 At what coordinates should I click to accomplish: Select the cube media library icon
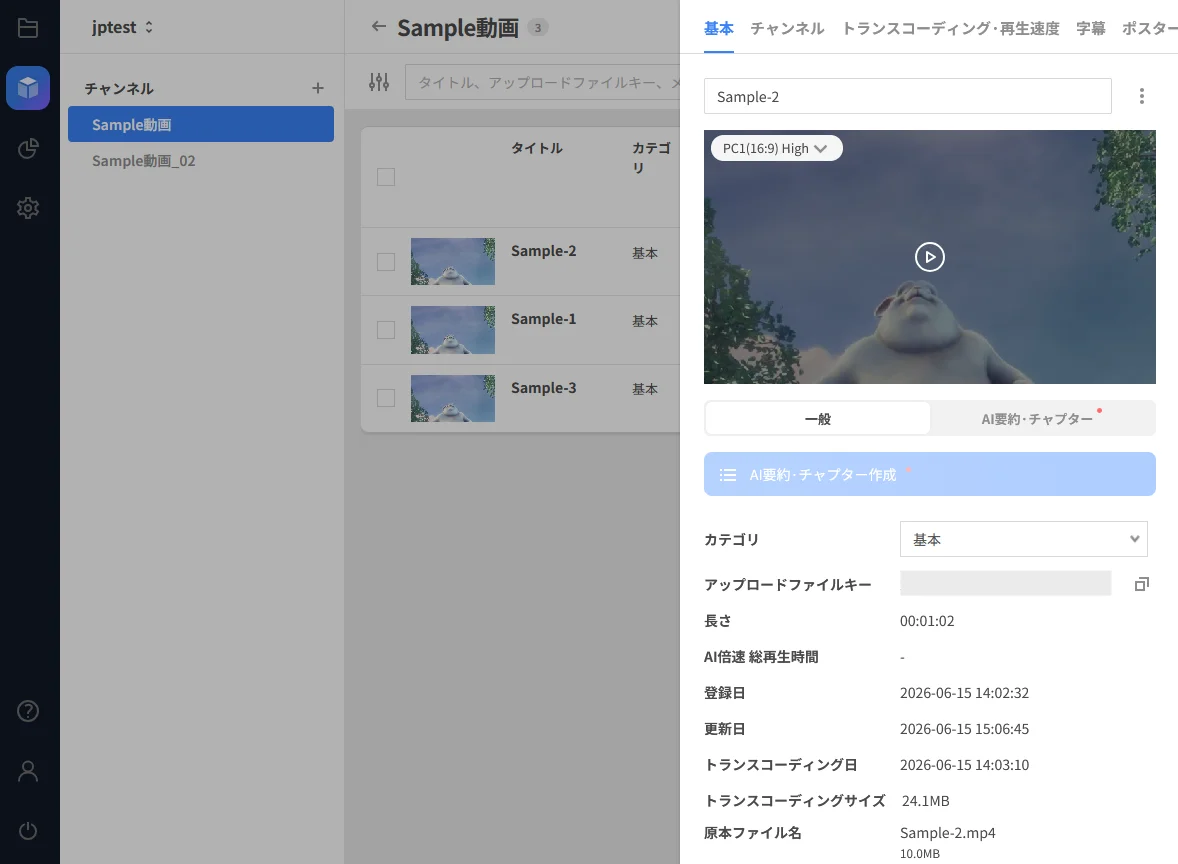point(28,88)
